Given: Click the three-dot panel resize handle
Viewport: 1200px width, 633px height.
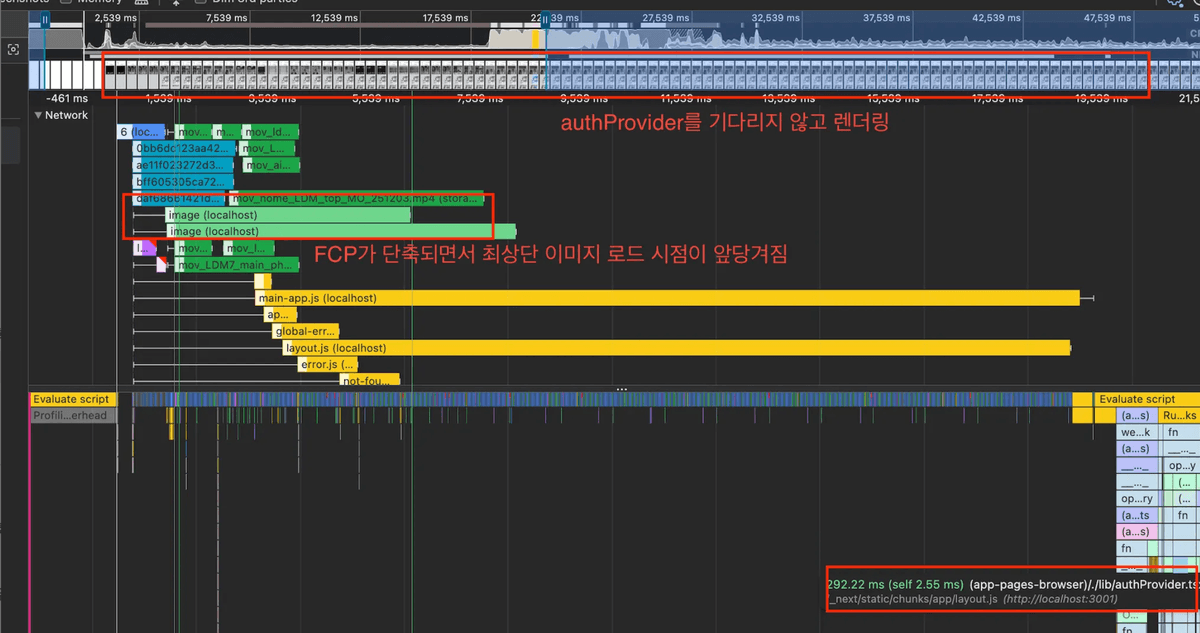Looking at the screenshot, I should [x=621, y=389].
